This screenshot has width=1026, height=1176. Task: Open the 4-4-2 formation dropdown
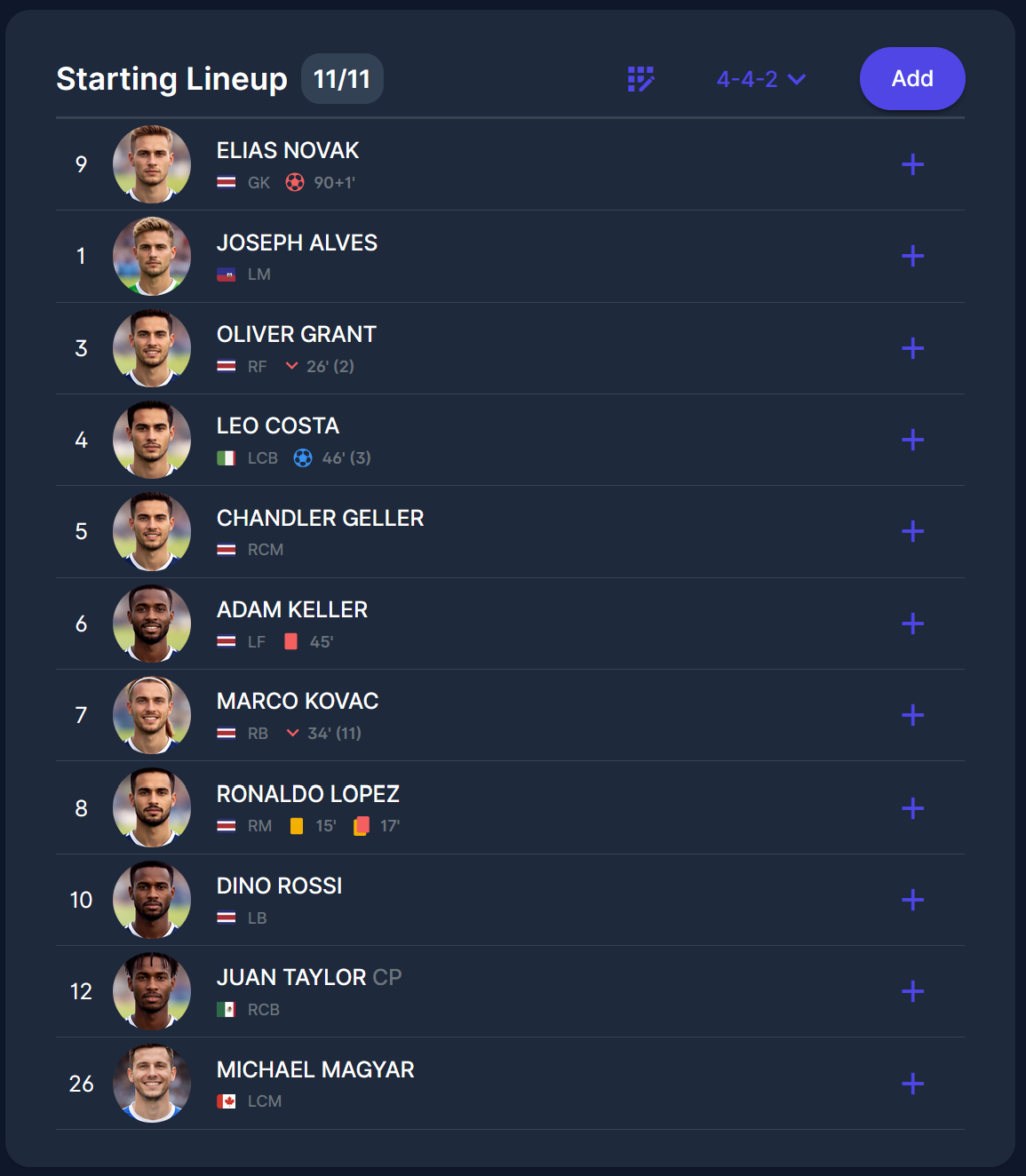[760, 79]
